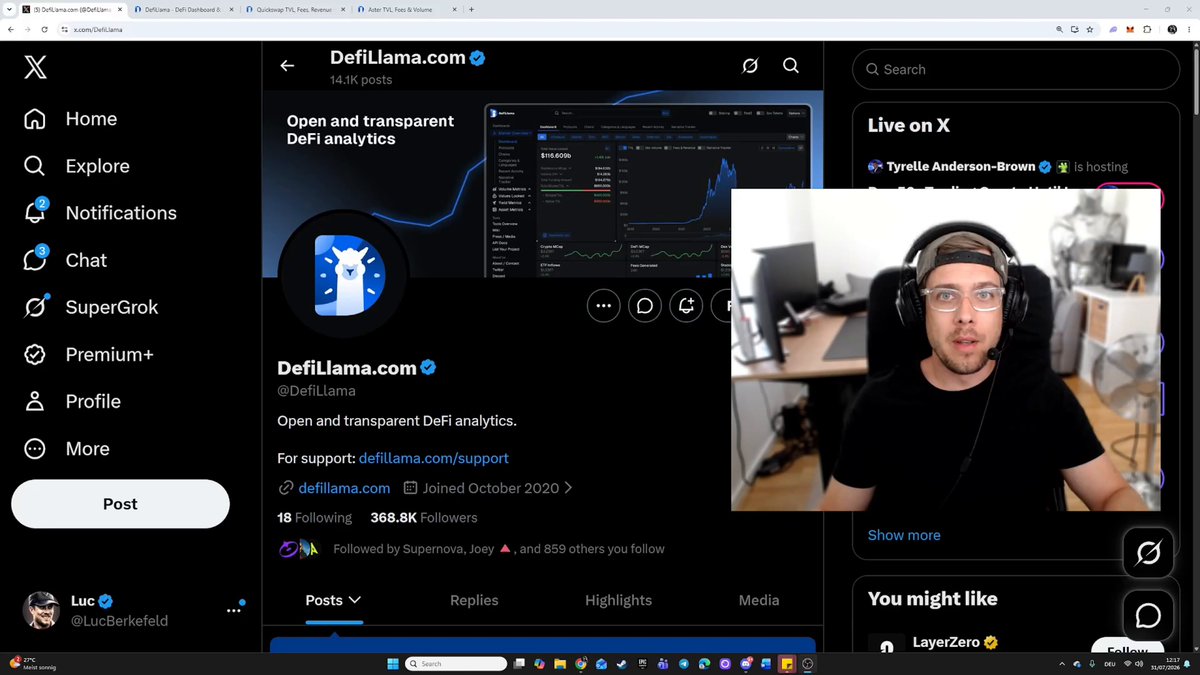Image resolution: width=1200 pixels, height=675 pixels.
Task: Open the Chat icon in the sidebar
Action: pyautogui.click(x=35, y=260)
